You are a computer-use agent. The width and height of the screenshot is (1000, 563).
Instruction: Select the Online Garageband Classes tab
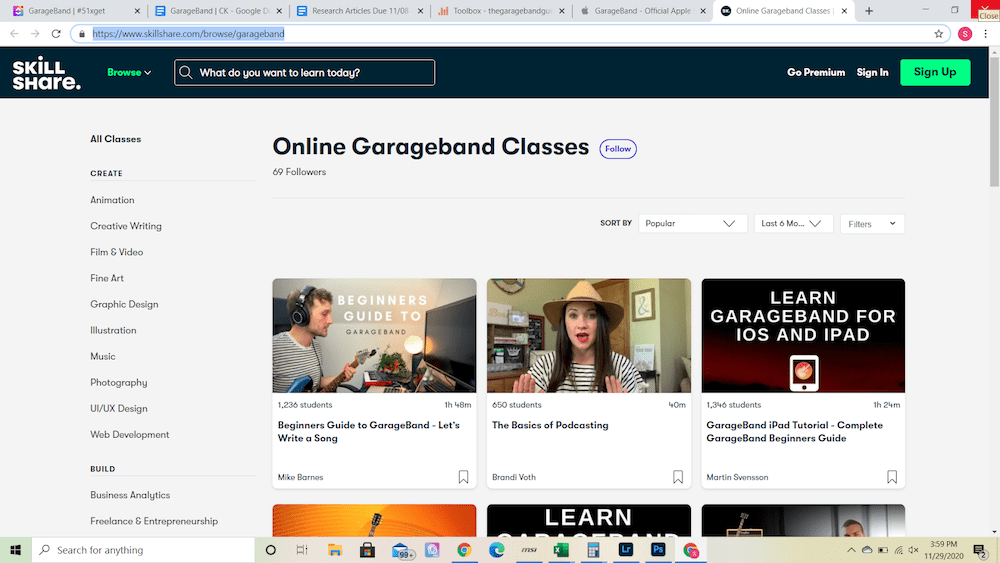coord(783,11)
